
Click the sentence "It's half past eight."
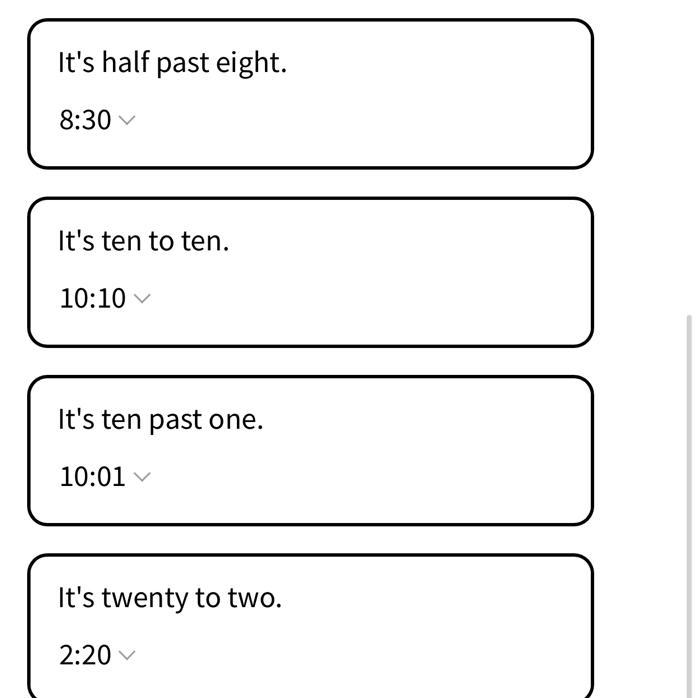click(172, 62)
